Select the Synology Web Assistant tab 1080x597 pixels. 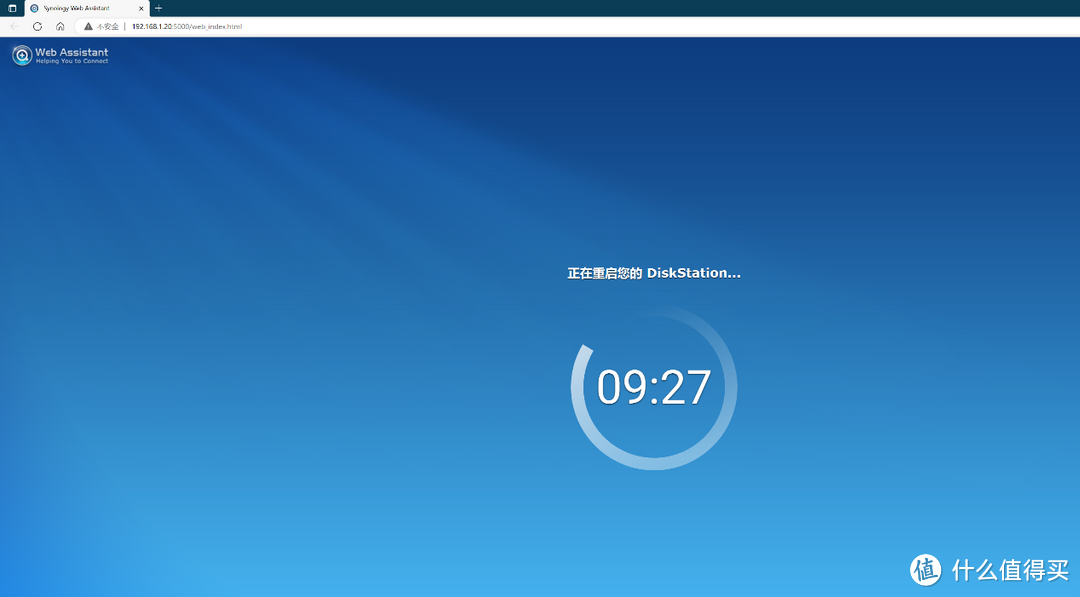[87, 8]
